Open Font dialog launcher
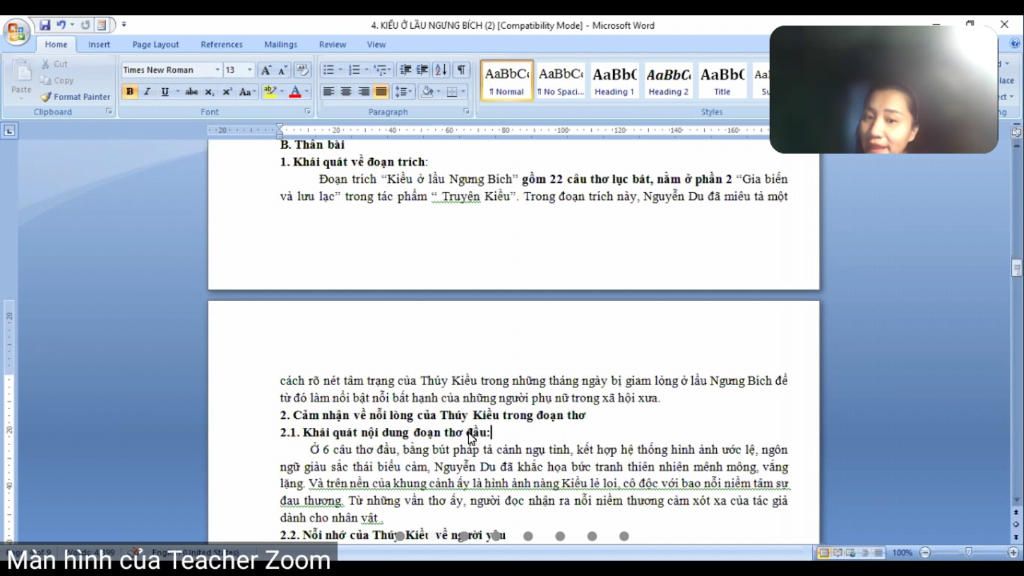1024x576 pixels. pos(307,112)
